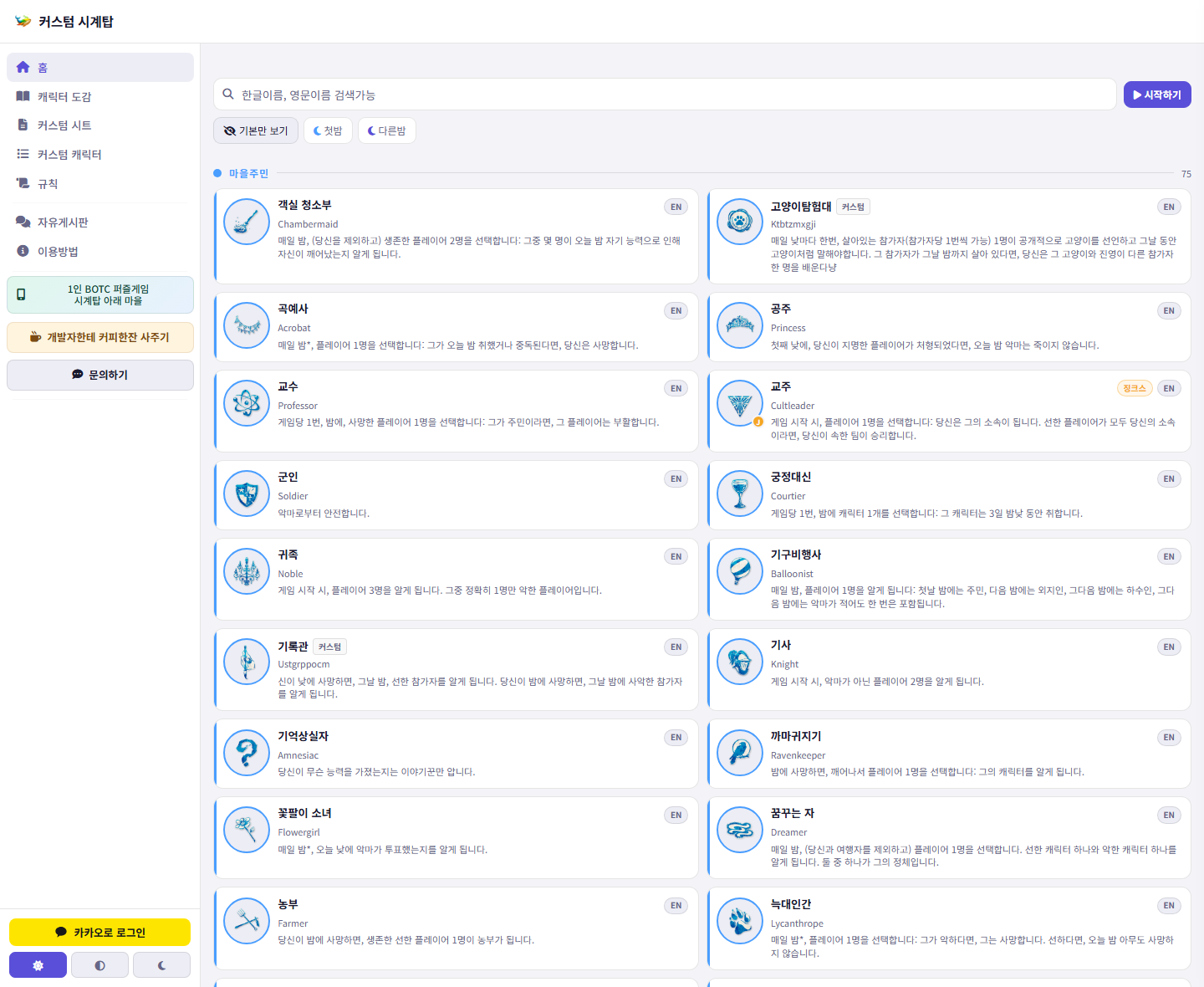Open 커스텀 캐릭터 list
The width and height of the screenshot is (1204, 987).
click(100, 155)
